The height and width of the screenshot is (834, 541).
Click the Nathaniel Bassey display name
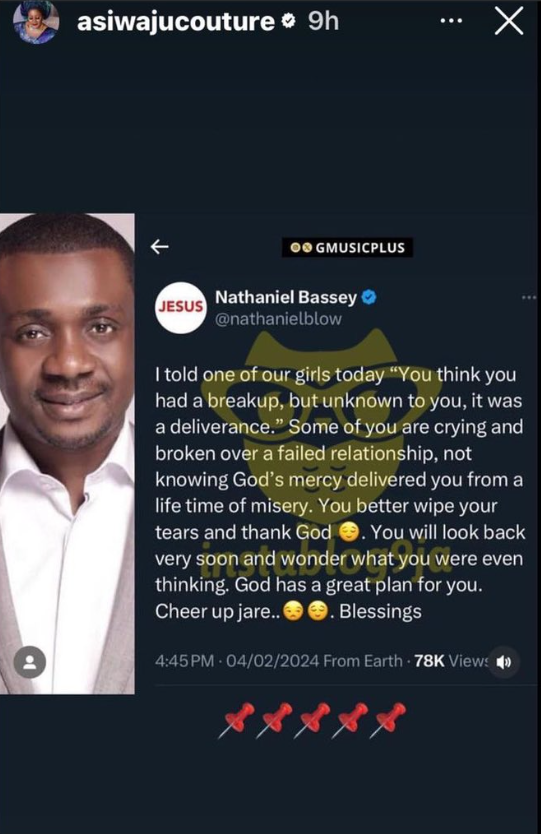(x=286, y=297)
